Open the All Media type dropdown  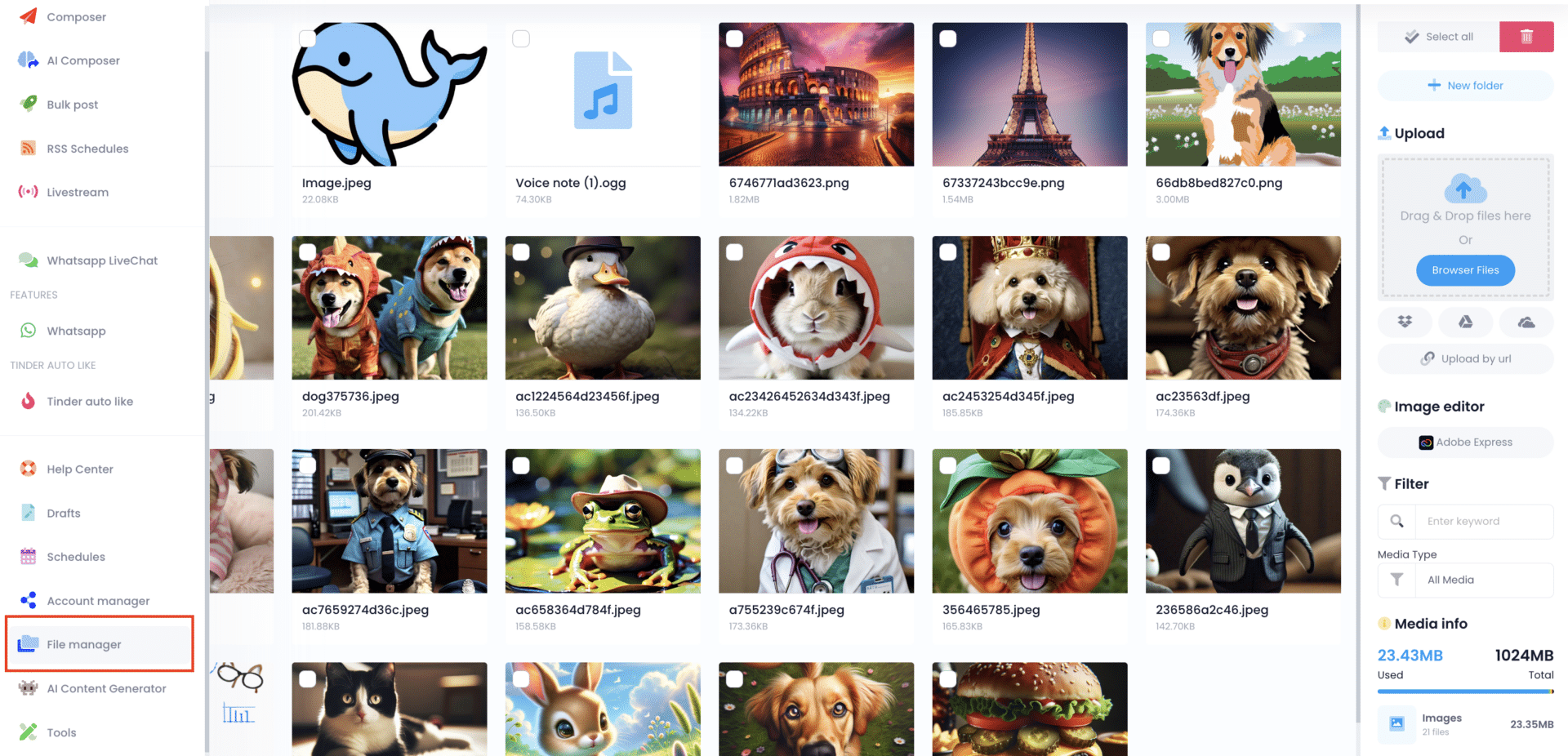[1485, 580]
